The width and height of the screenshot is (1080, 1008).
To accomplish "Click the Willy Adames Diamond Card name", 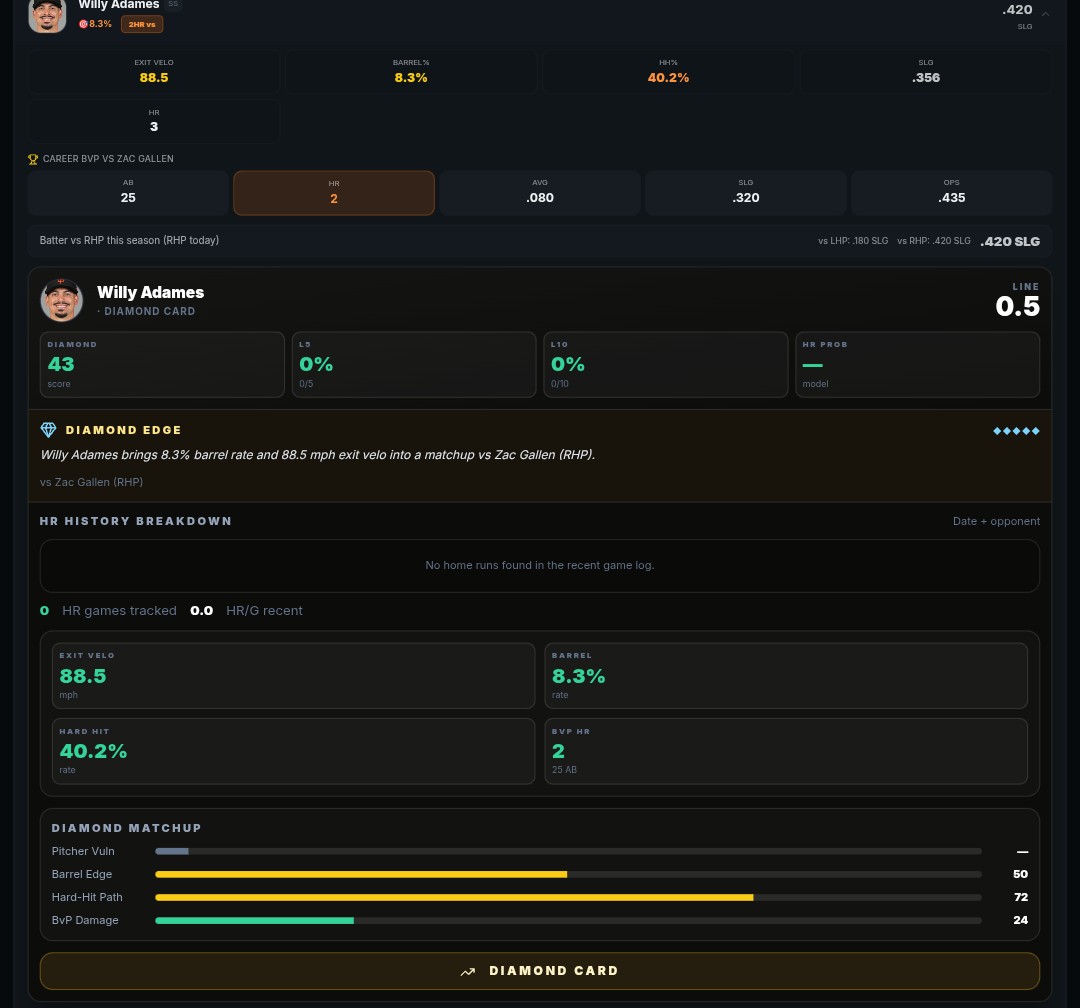I will coord(151,292).
